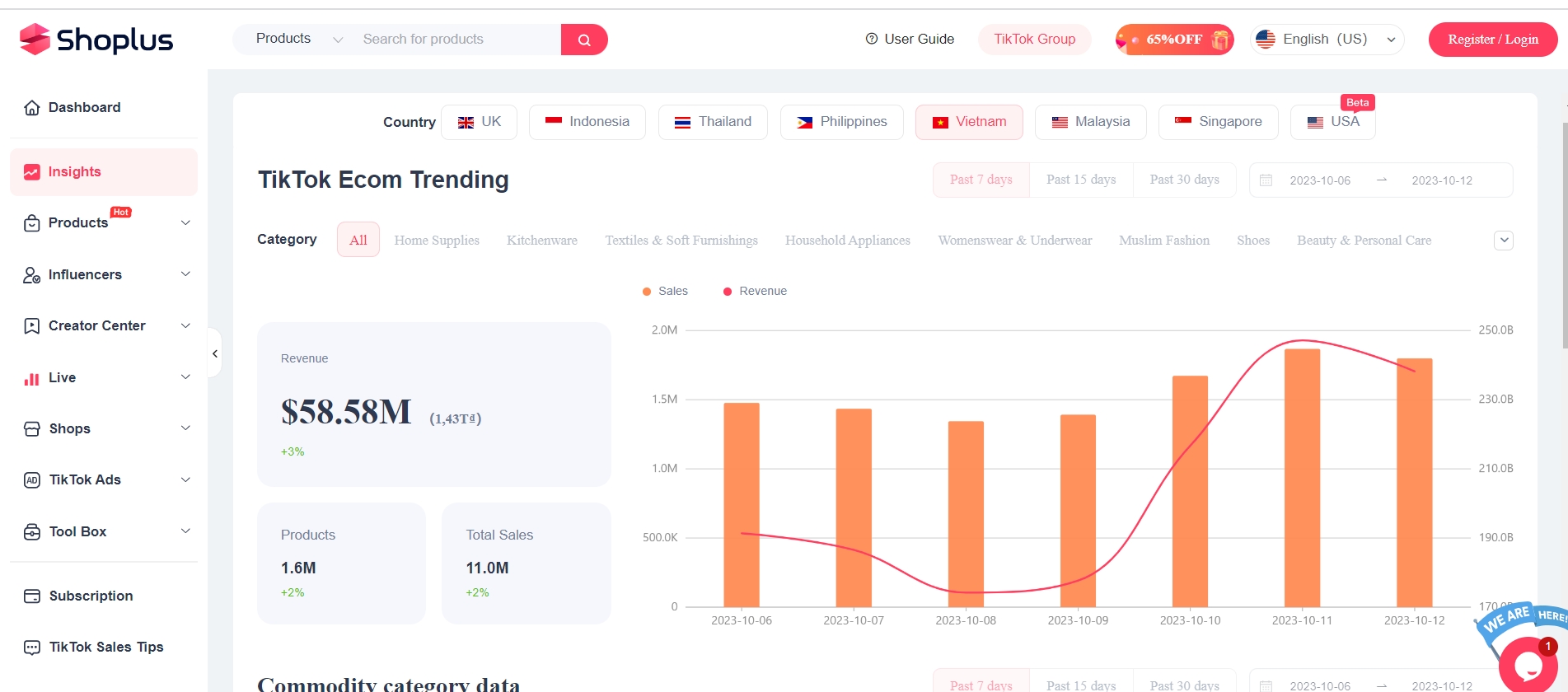Click the 2023-10-11 sales bar
The width and height of the screenshot is (1568, 692).
tap(1302, 478)
